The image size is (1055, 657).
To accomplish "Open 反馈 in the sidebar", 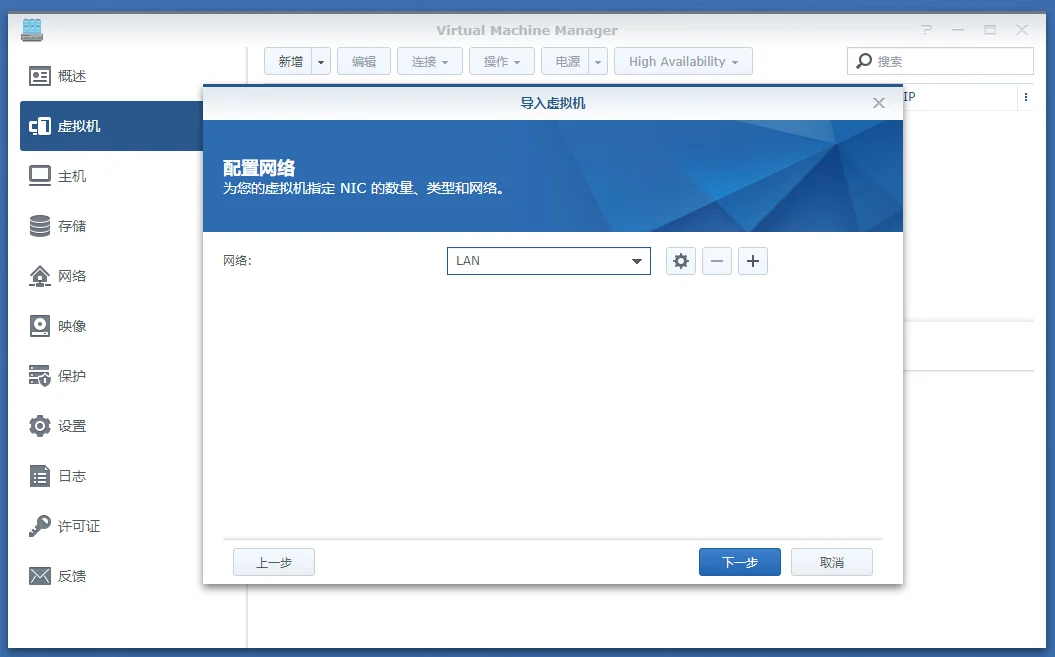I will pos(111,576).
